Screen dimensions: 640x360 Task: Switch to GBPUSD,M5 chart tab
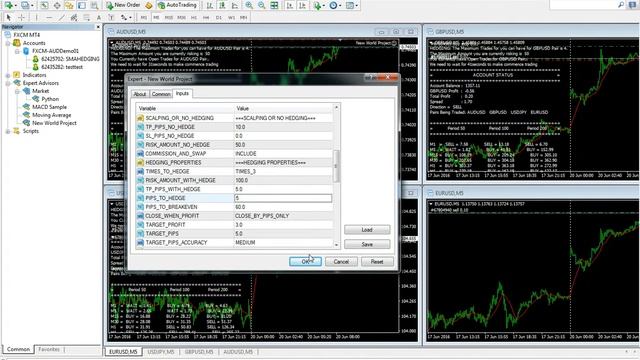coord(199,352)
